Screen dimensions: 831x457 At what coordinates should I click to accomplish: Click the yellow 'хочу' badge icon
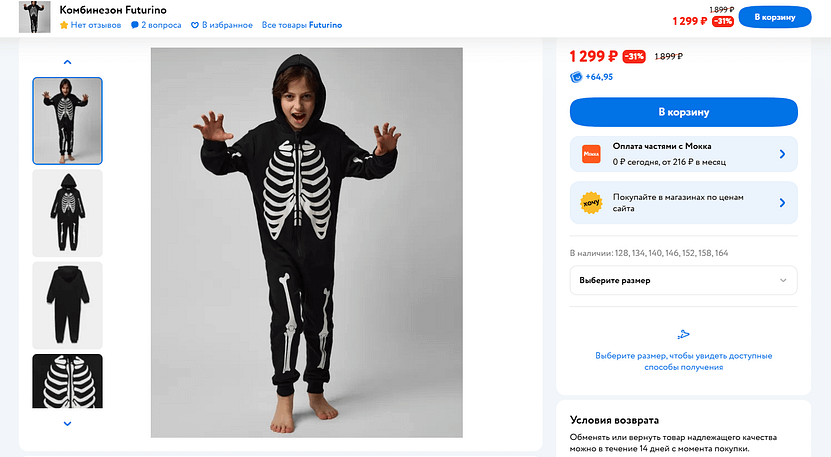(591, 203)
